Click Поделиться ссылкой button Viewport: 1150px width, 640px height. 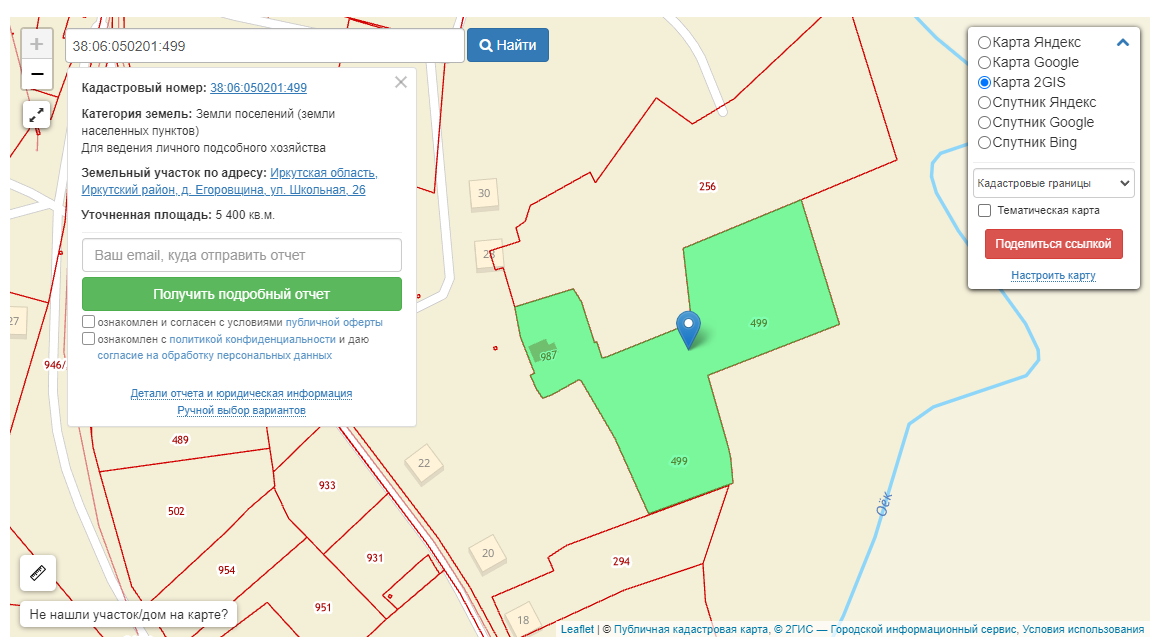(1053, 244)
